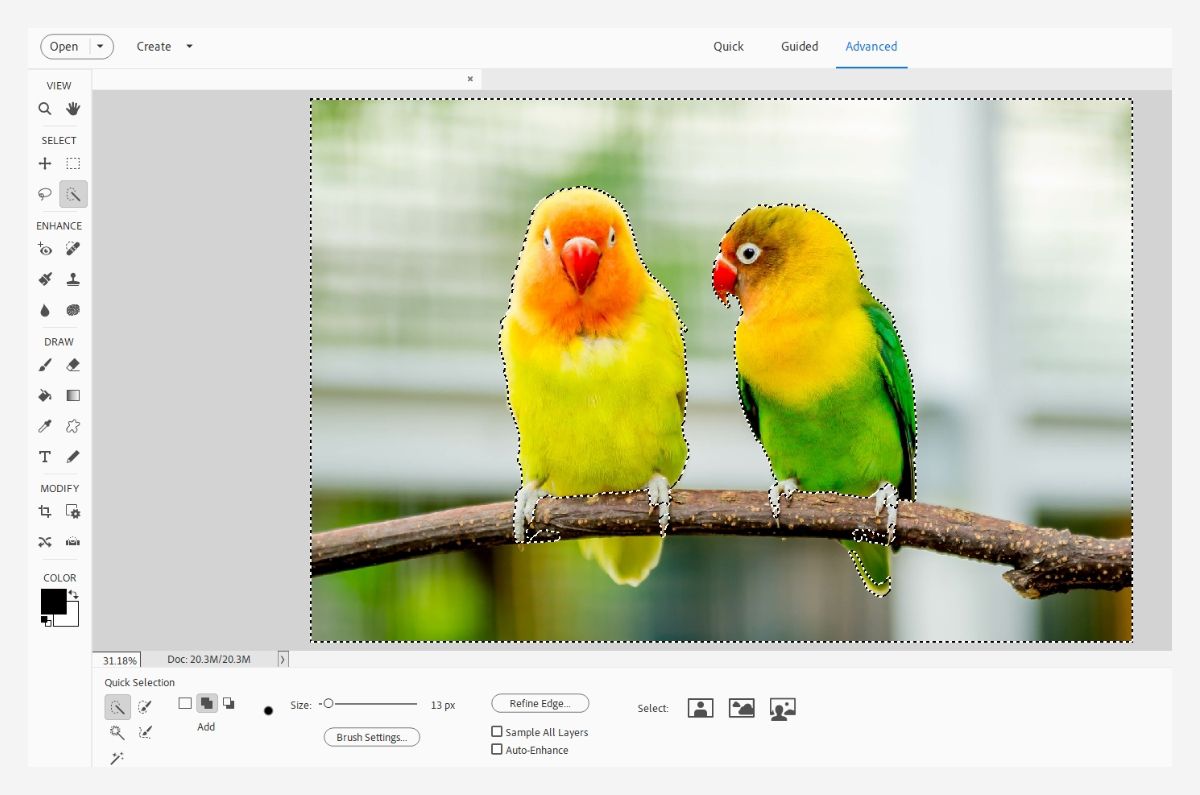Select the Hand tool
This screenshot has height=795, width=1200.
(x=73, y=109)
